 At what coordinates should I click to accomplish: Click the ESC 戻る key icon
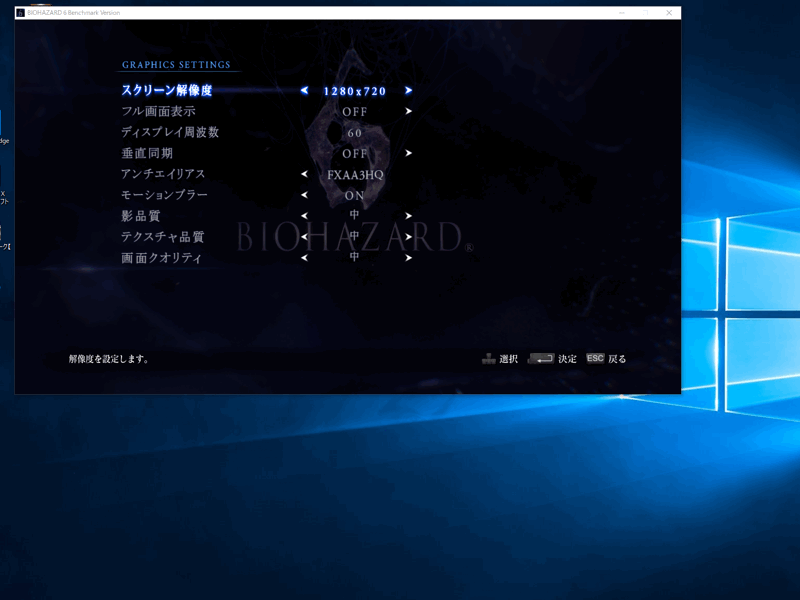pos(595,358)
